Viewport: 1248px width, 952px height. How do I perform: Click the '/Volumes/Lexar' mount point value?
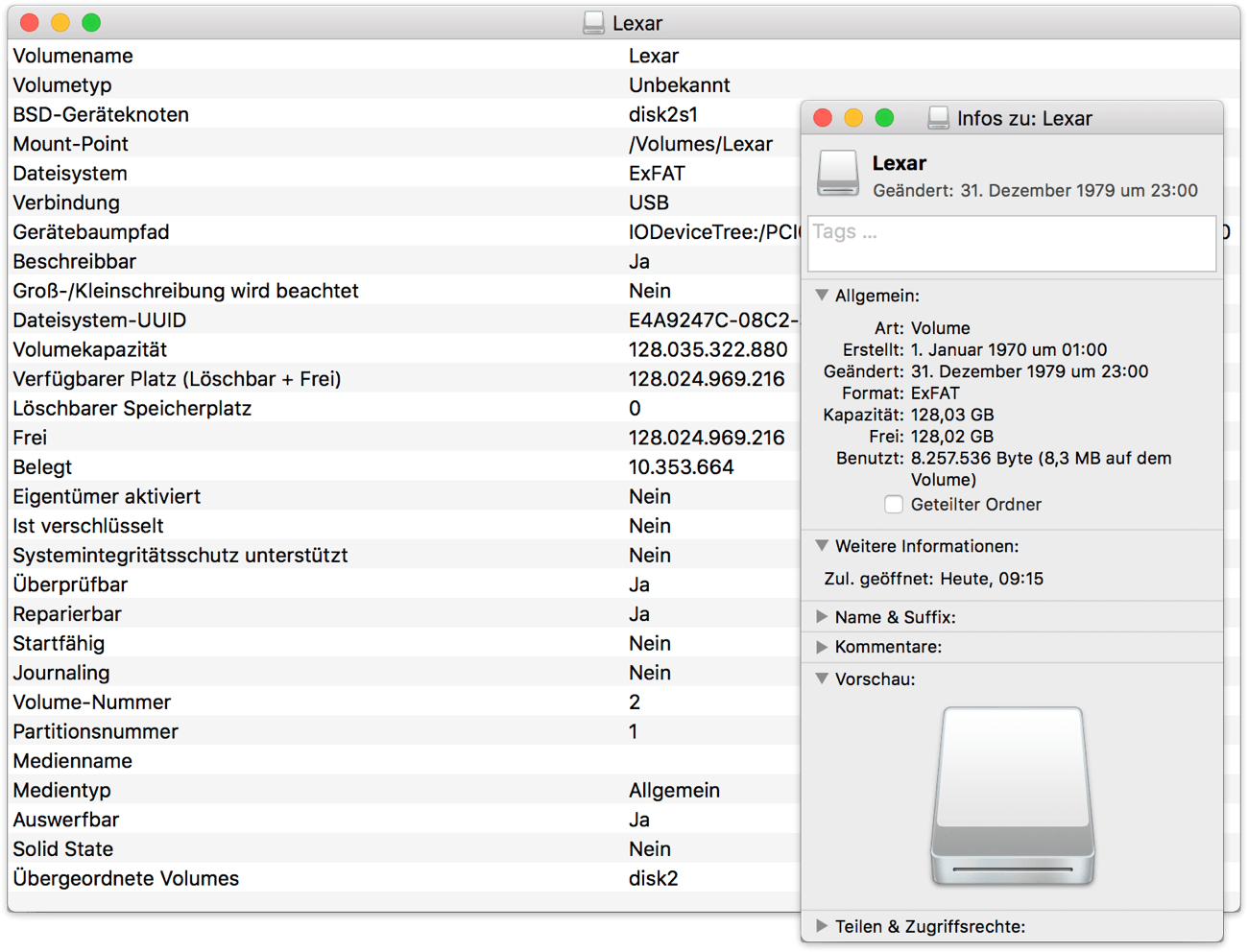click(x=701, y=144)
